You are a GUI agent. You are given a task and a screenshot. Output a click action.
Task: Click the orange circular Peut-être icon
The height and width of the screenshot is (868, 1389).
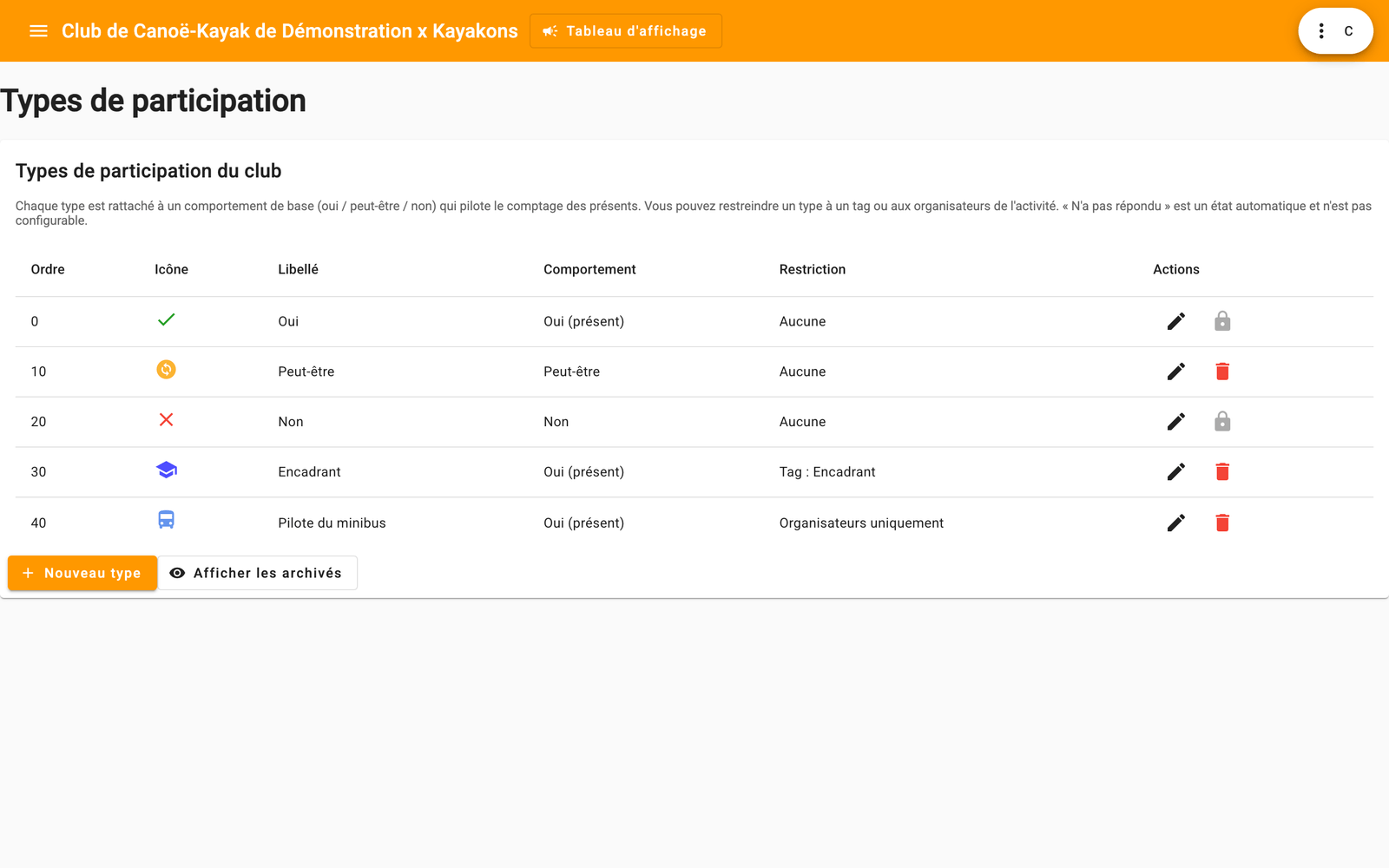pos(166,370)
